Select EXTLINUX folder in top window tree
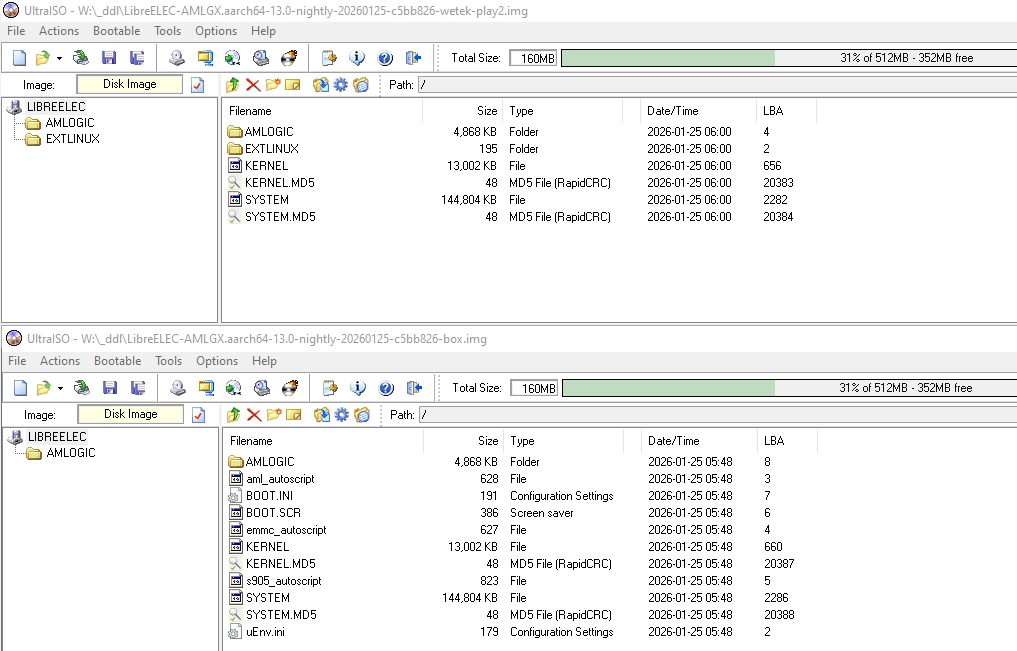 pos(72,139)
